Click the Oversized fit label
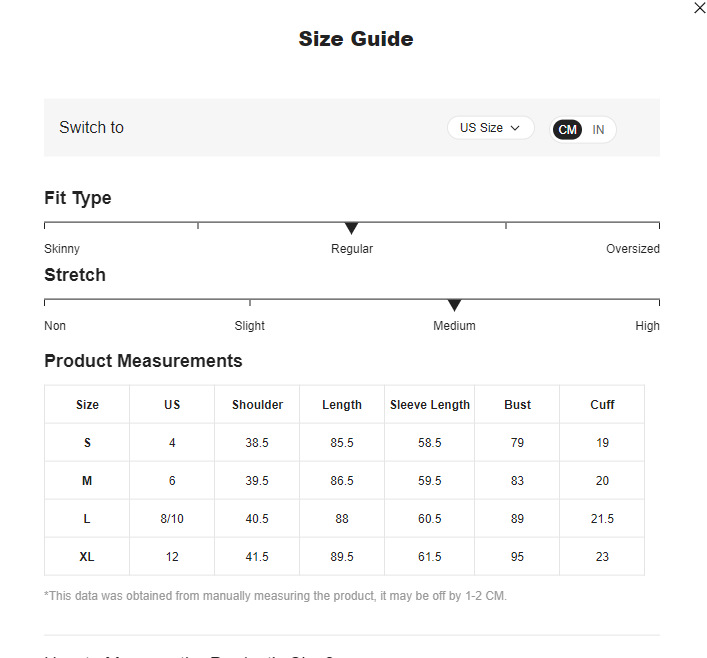Screen dimensions: 707x658 pyautogui.click(x=632, y=249)
